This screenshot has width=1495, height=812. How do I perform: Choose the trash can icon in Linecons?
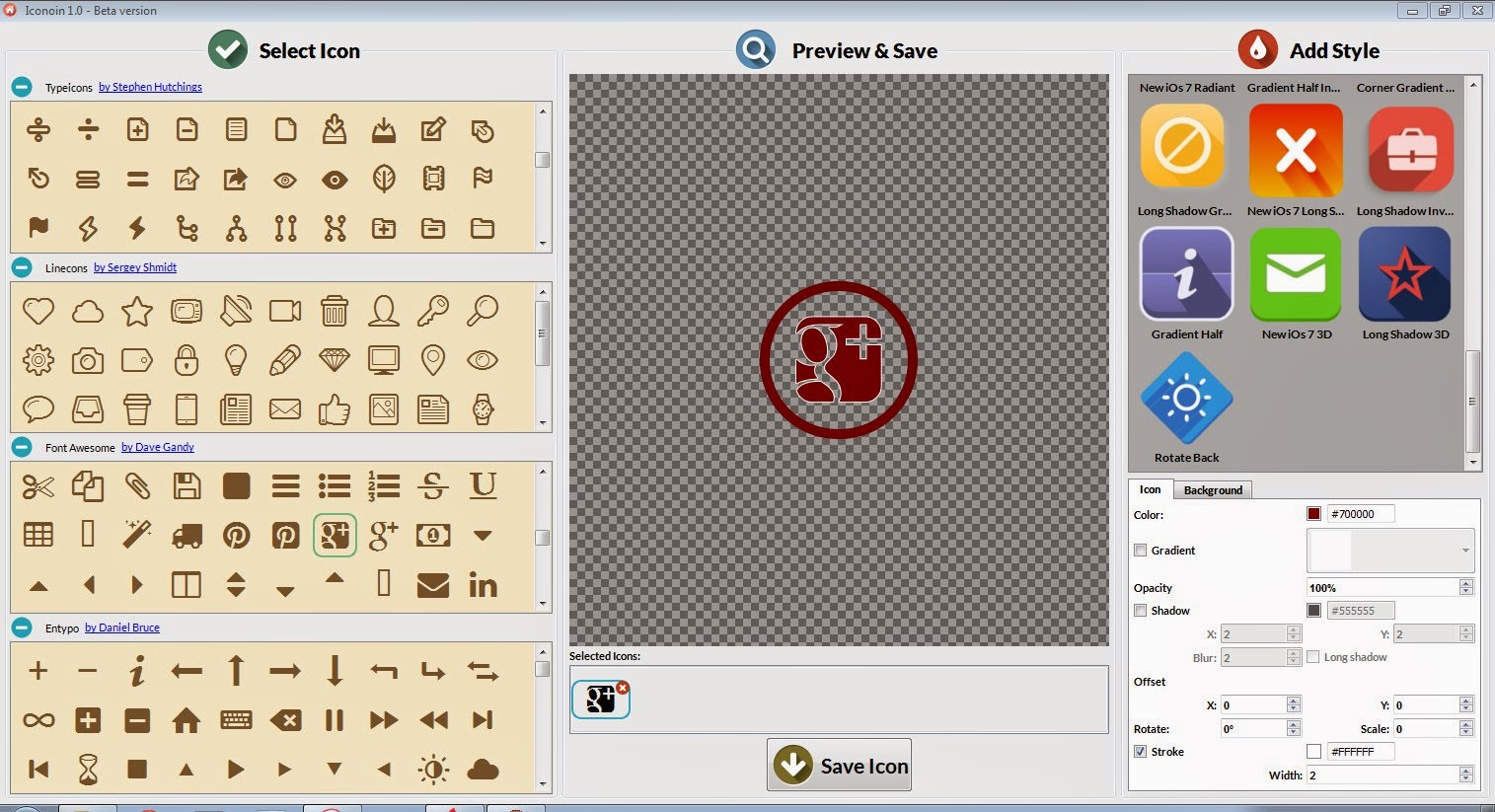pos(335,311)
